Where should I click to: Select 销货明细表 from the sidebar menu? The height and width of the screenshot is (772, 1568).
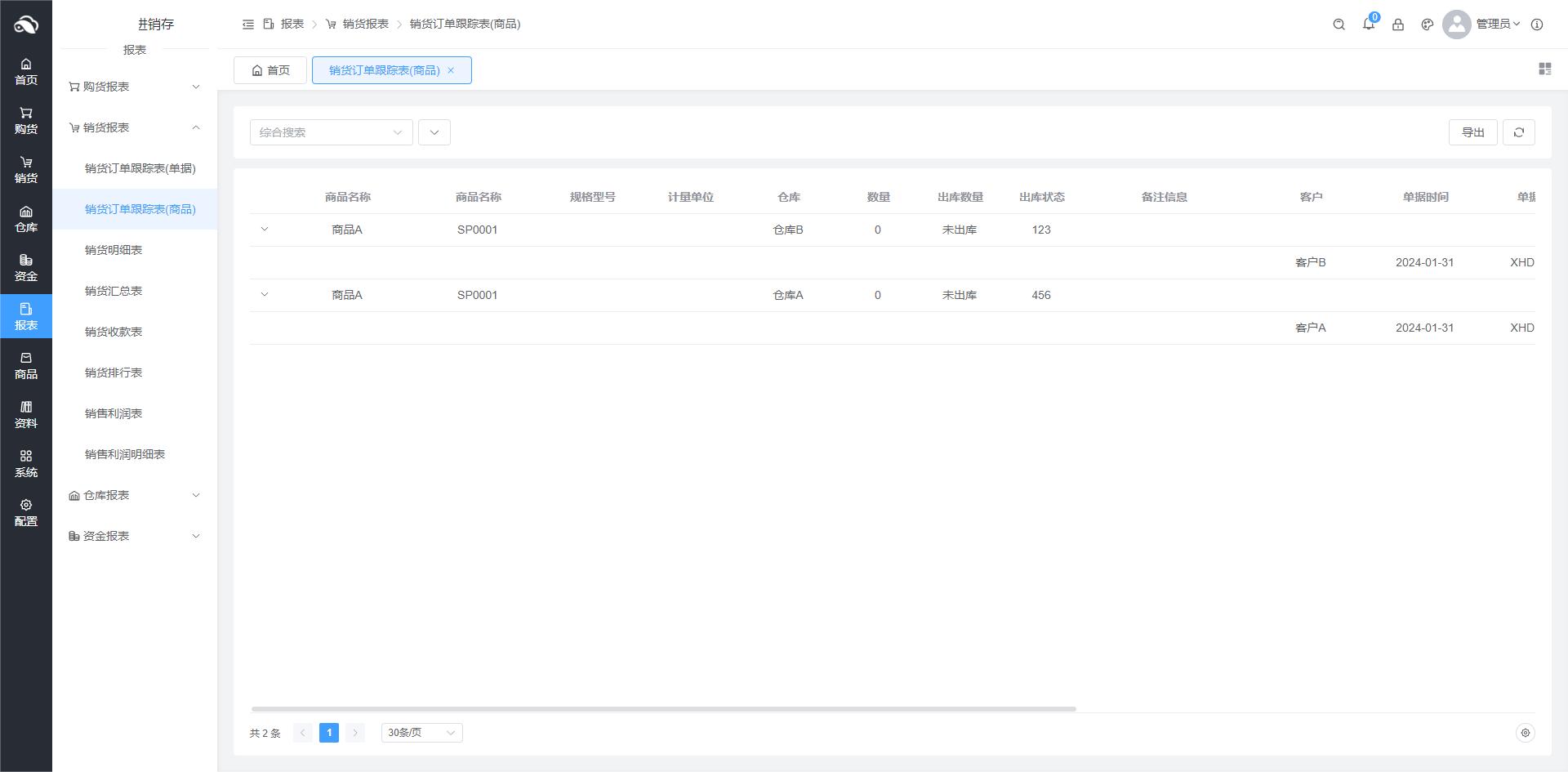click(x=114, y=250)
